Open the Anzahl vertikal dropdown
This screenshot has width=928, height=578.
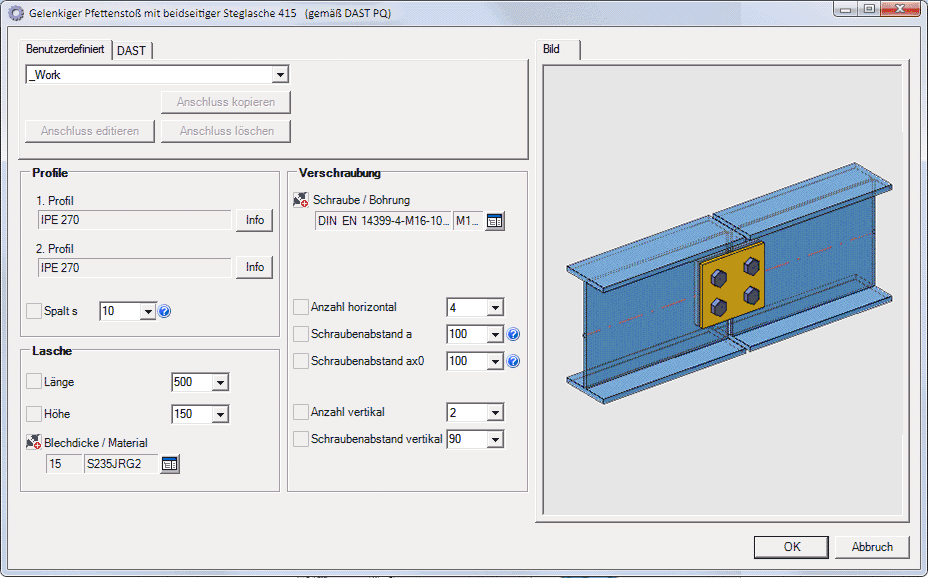pos(494,412)
